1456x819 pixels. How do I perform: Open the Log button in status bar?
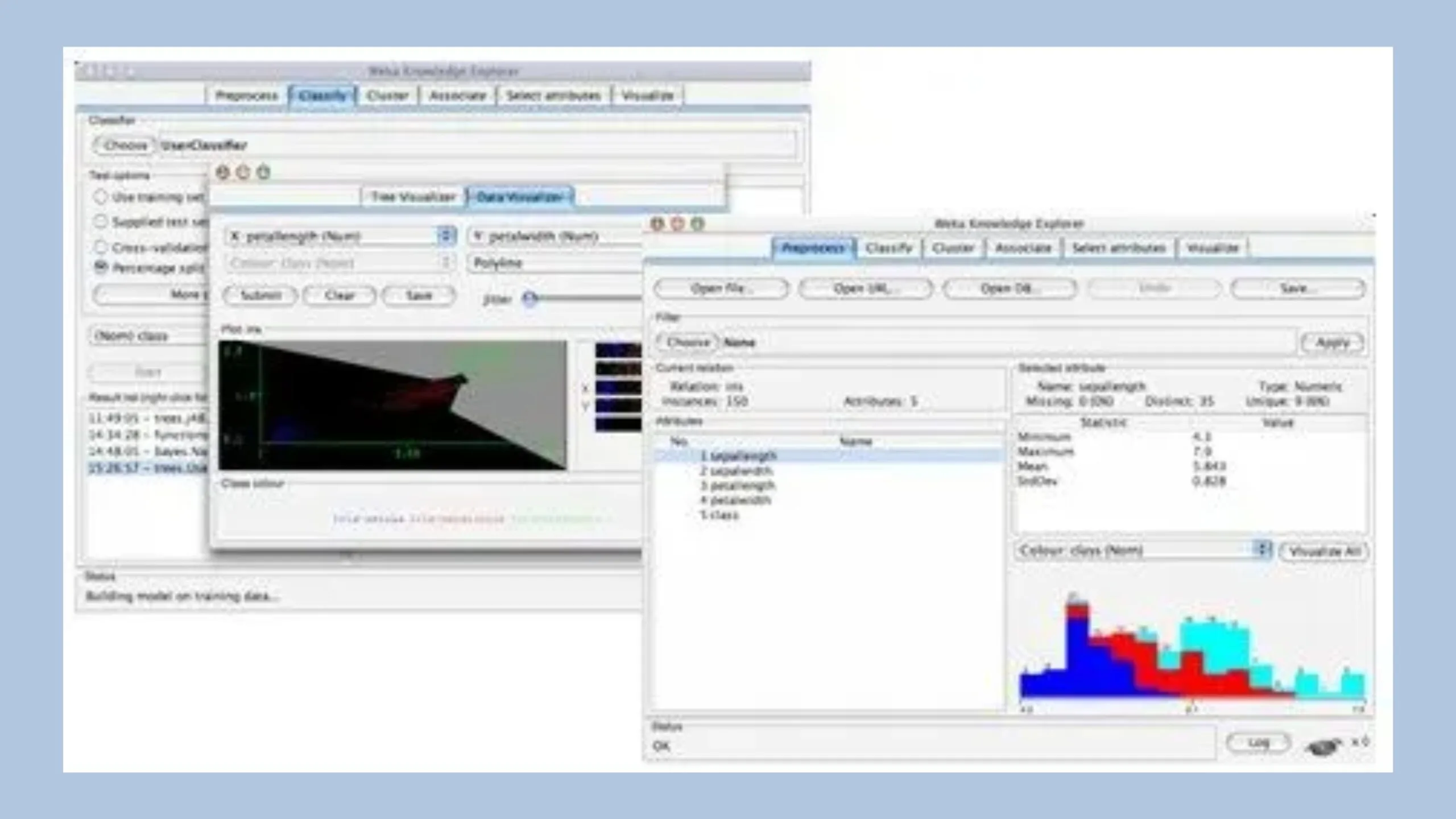point(1258,743)
